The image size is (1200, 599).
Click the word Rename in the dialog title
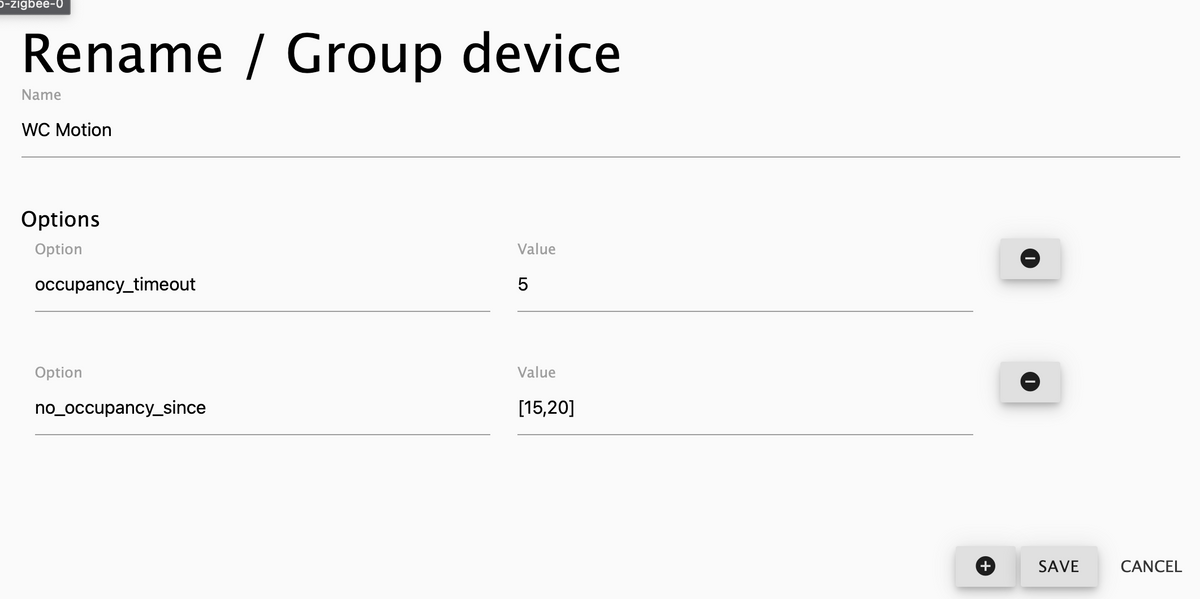point(121,53)
